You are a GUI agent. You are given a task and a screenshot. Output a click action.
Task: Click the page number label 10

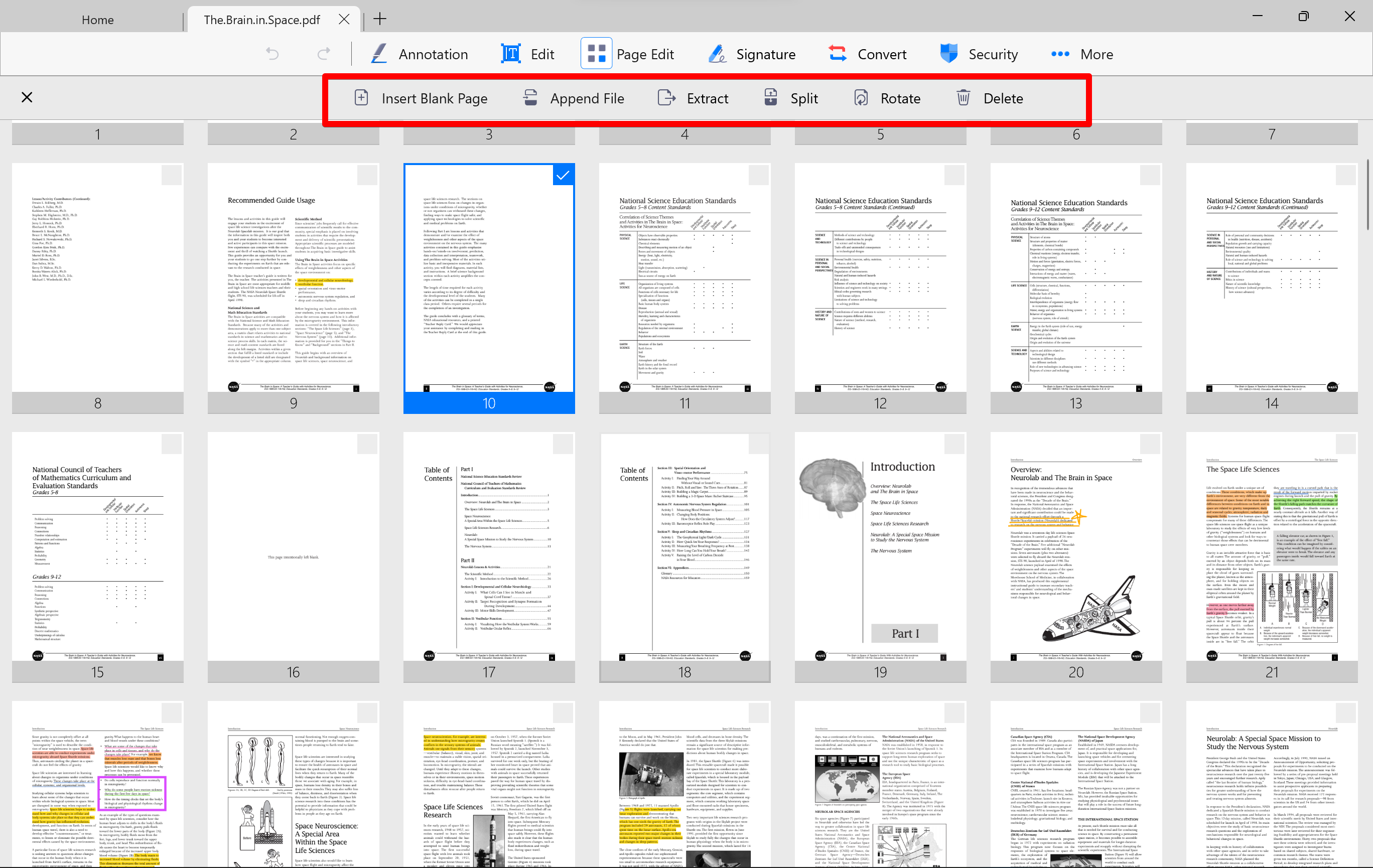tap(489, 403)
